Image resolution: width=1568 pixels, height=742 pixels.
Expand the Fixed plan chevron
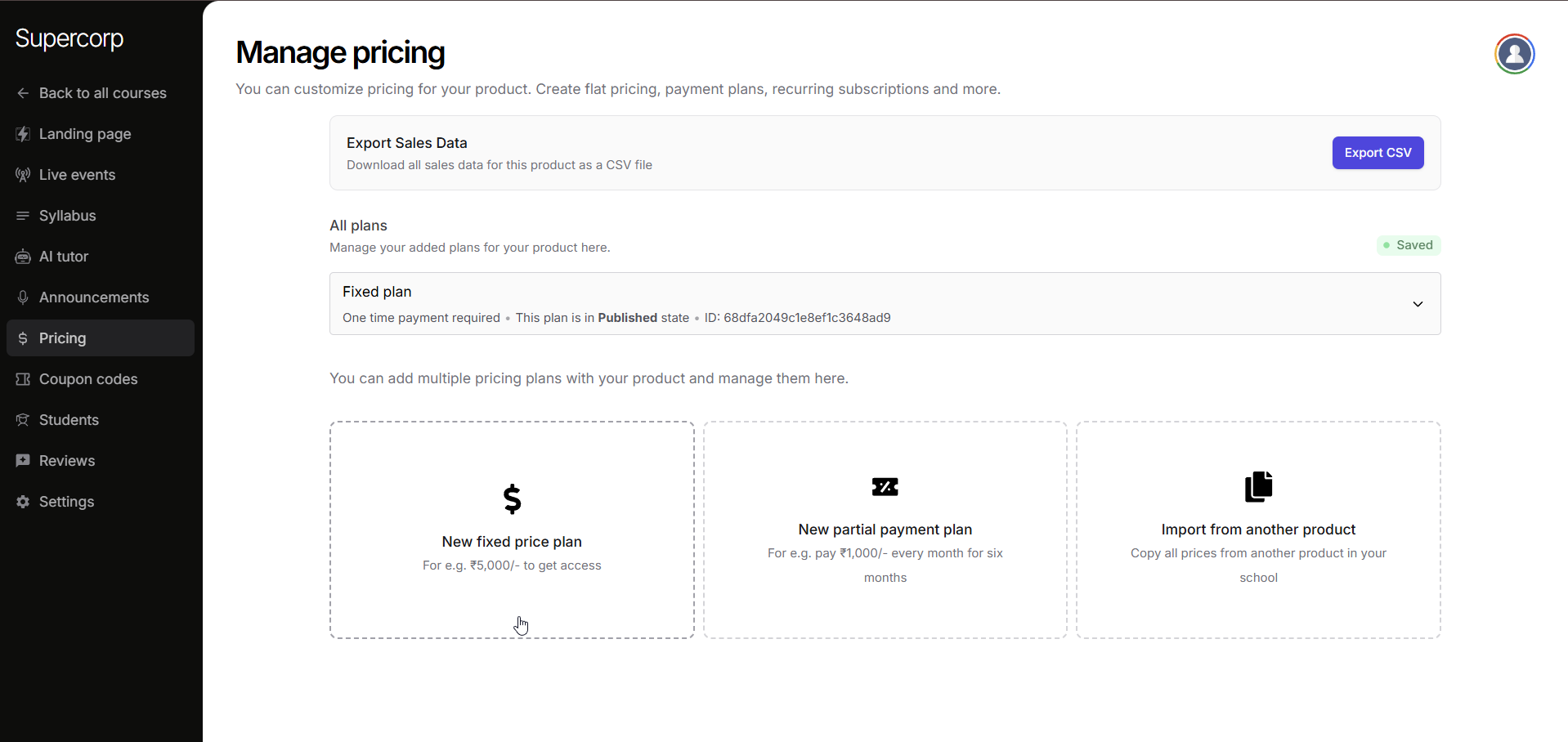(1418, 304)
